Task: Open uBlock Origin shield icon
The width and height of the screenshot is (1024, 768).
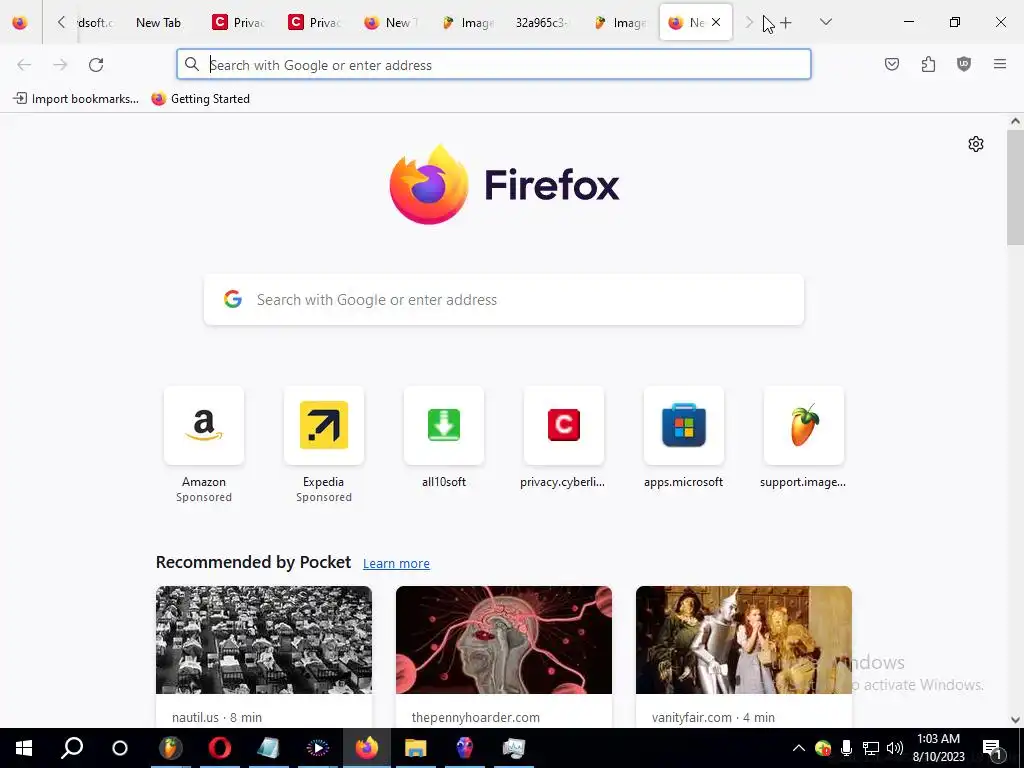Action: tap(964, 64)
